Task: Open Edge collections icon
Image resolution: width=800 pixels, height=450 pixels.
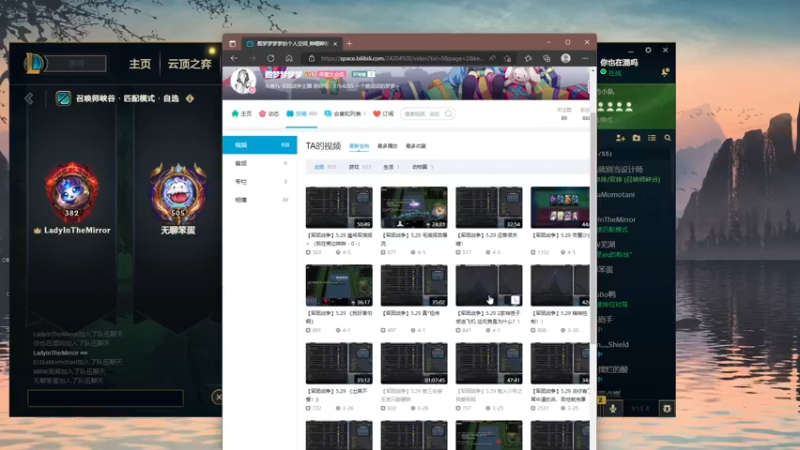Action: [546, 58]
